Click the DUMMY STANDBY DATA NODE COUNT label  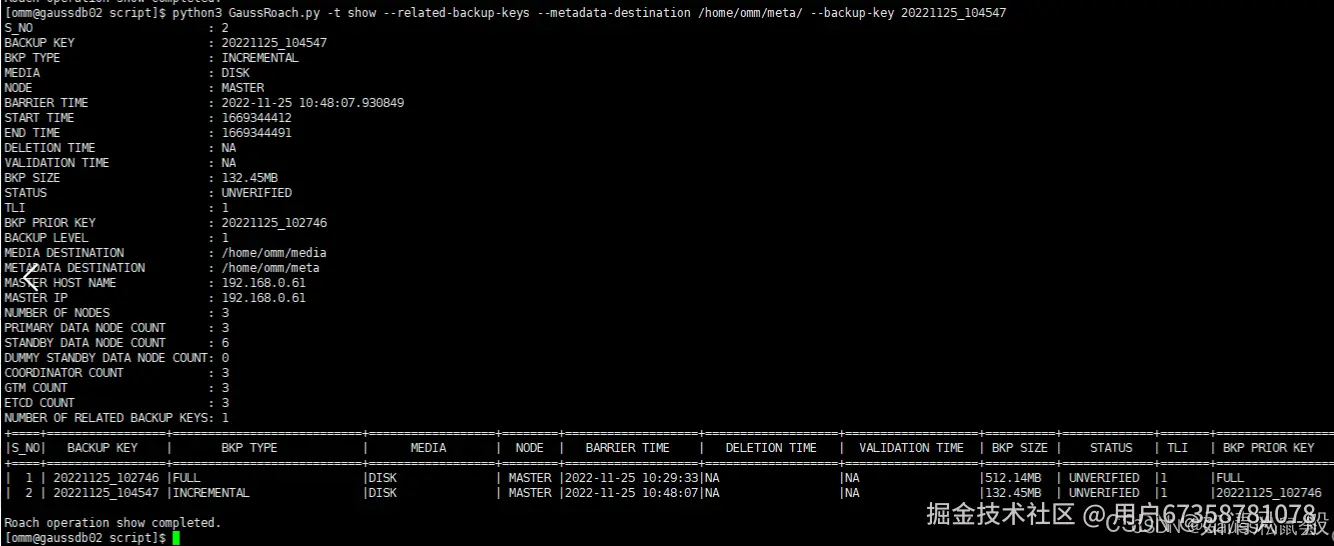[106, 358]
